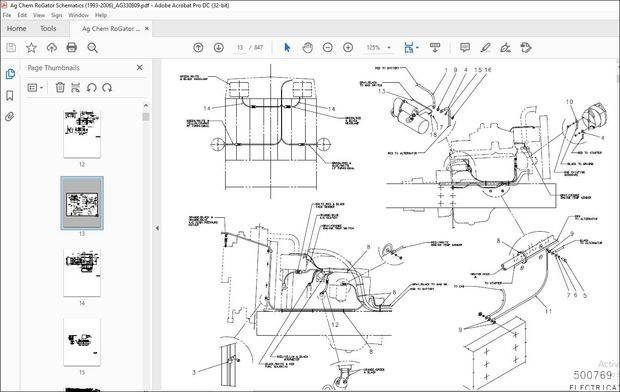Add bookmark star icon in toolbar

31,48
